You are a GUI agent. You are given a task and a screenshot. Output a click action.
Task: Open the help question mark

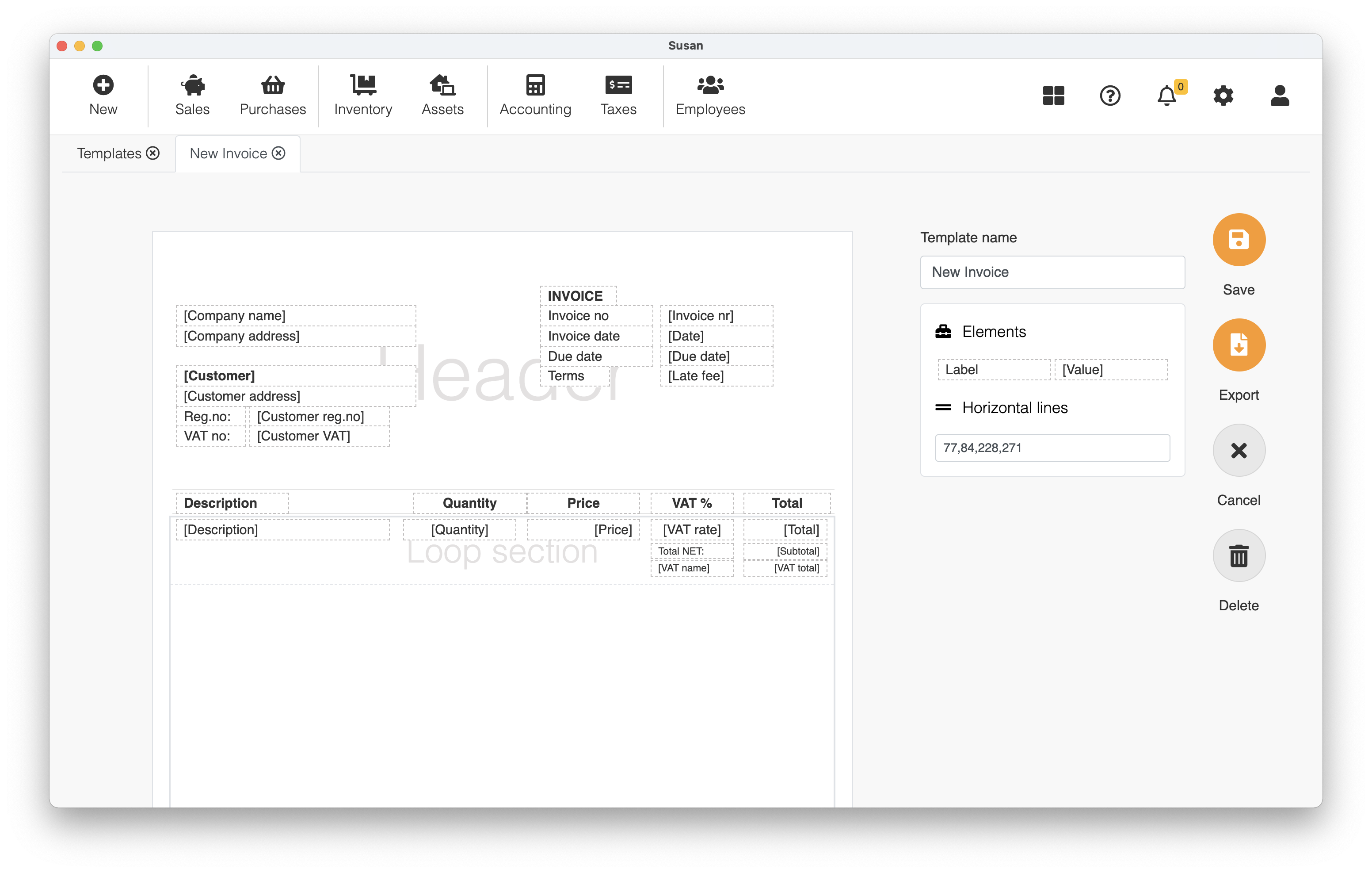[x=1109, y=95]
